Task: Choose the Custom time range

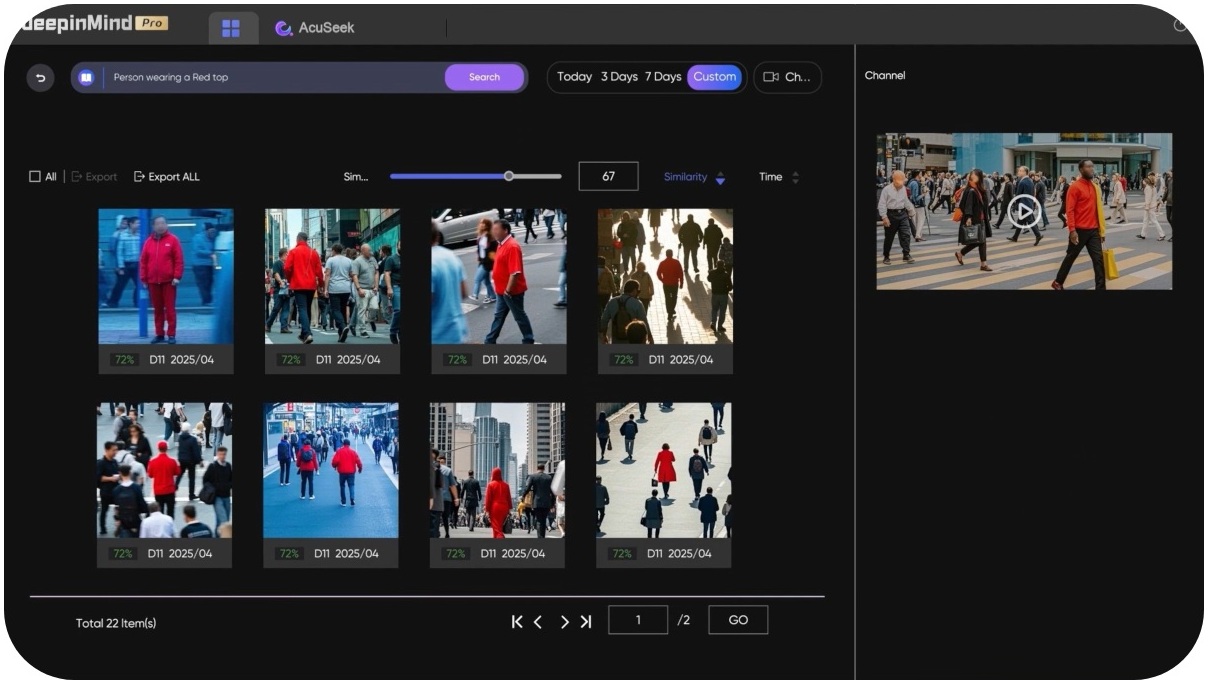Action: click(714, 77)
